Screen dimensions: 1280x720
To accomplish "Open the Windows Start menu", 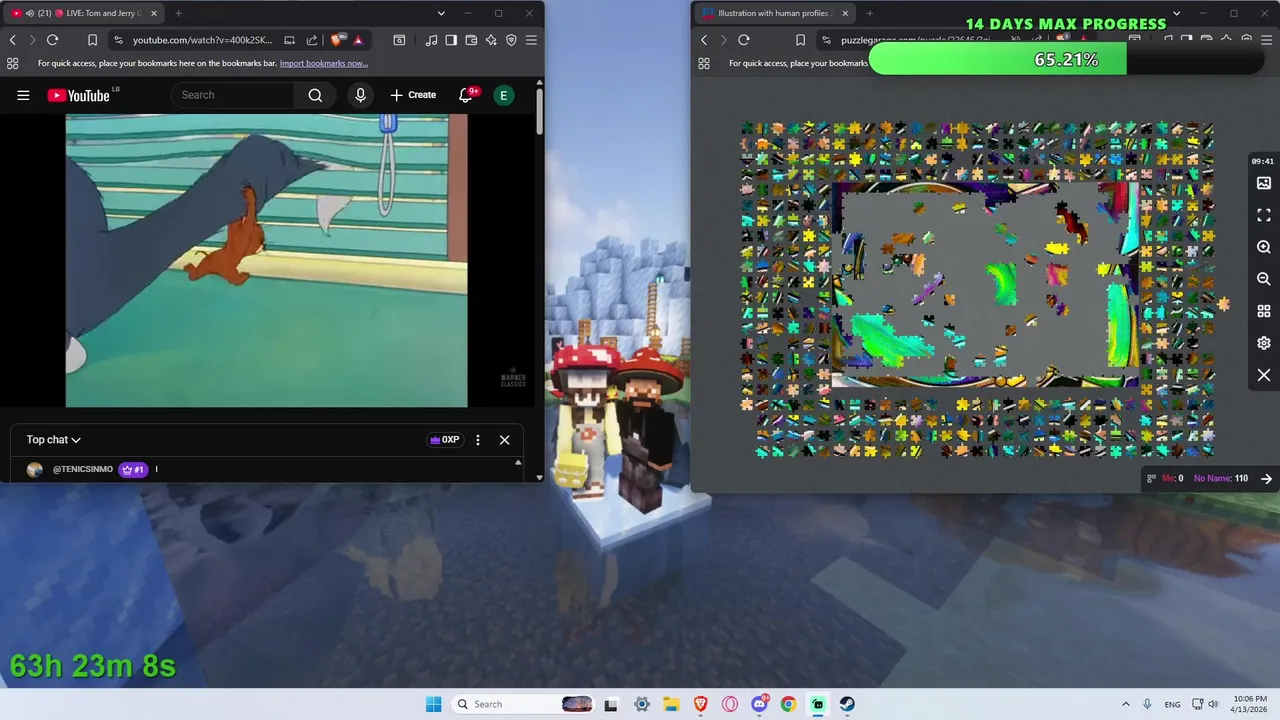I will click(x=433, y=704).
